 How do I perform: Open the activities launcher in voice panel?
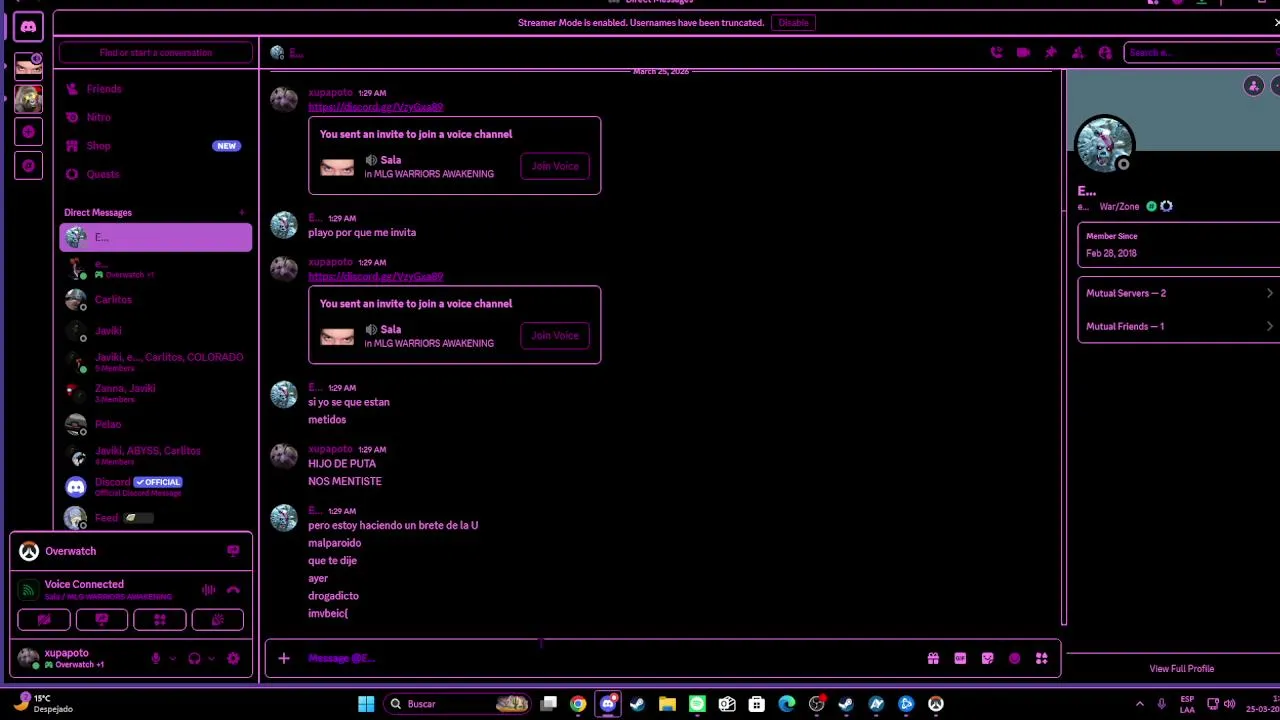point(160,620)
